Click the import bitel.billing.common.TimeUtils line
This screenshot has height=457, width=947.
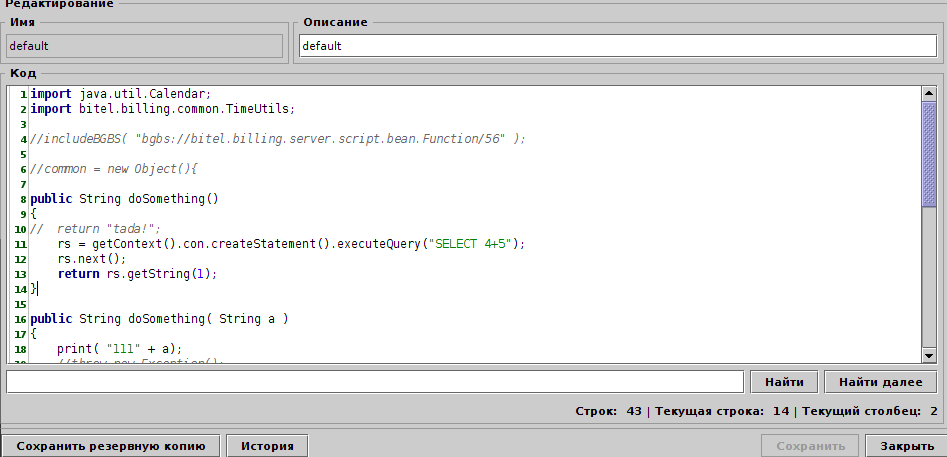pyautogui.click(x=162, y=109)
